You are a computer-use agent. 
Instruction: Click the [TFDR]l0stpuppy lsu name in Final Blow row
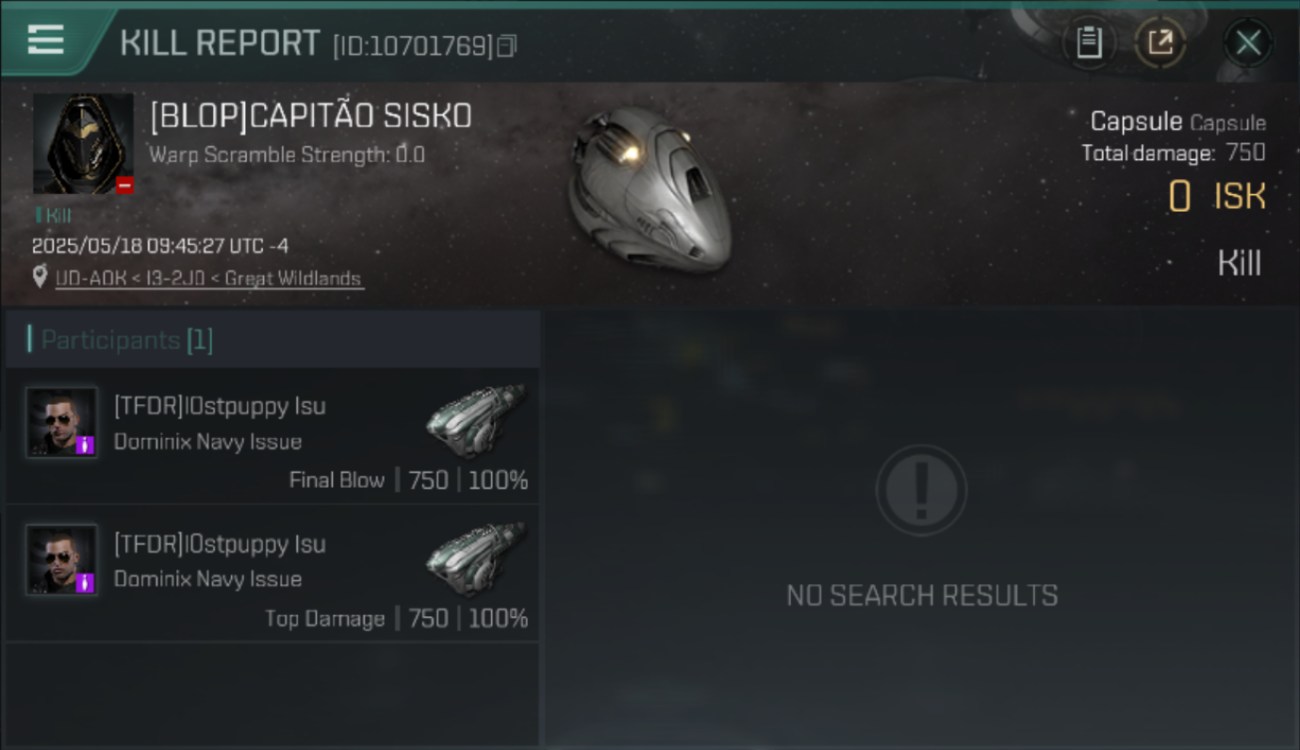pos(220,406)
